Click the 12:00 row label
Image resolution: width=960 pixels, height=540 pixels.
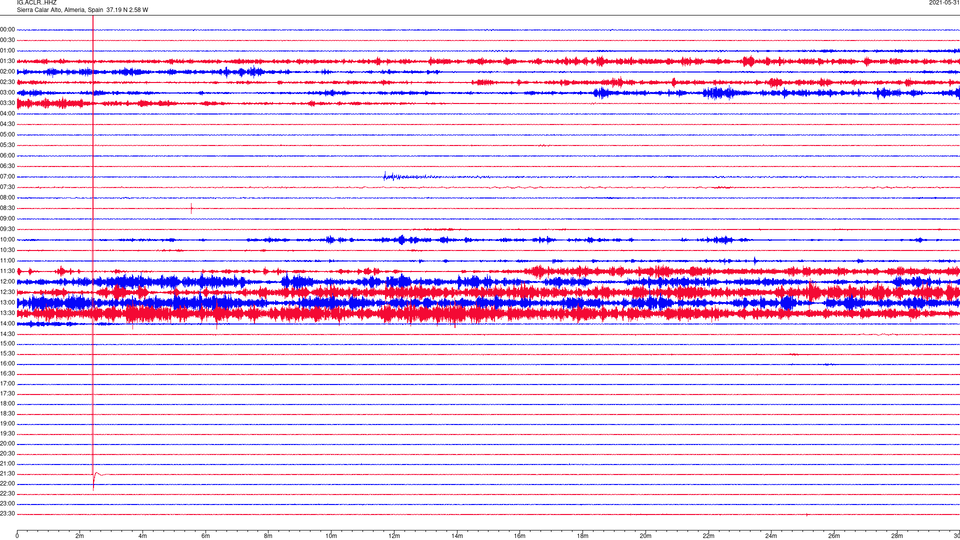(x=7, y=282)
